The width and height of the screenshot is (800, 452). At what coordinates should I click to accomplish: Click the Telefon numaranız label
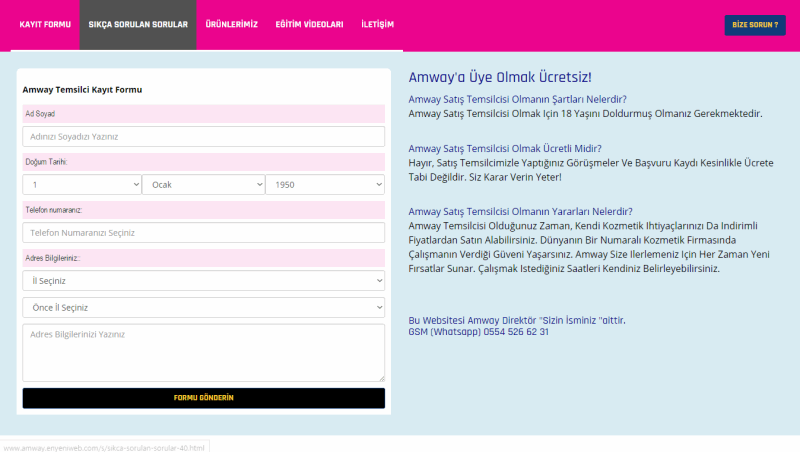204,210
